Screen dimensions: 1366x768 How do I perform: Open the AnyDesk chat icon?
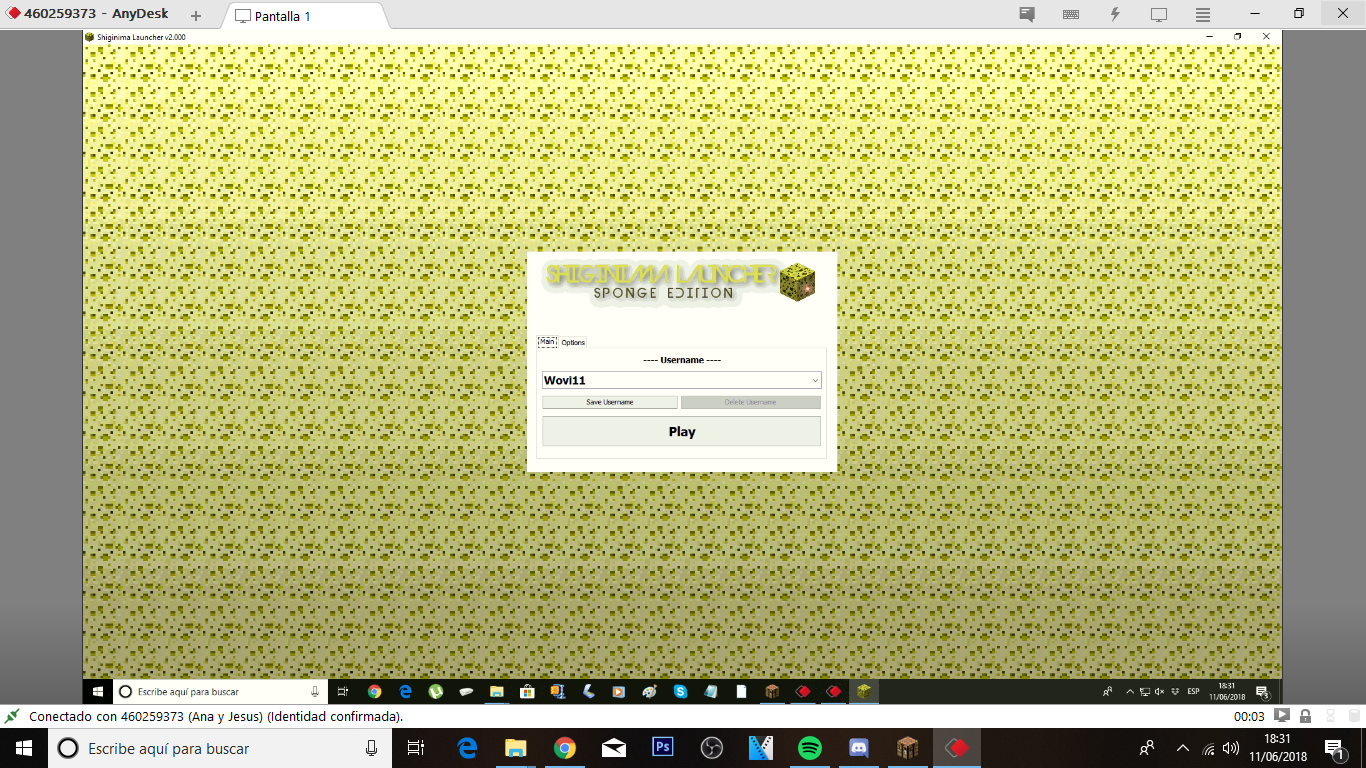(x=1027, y=14)
